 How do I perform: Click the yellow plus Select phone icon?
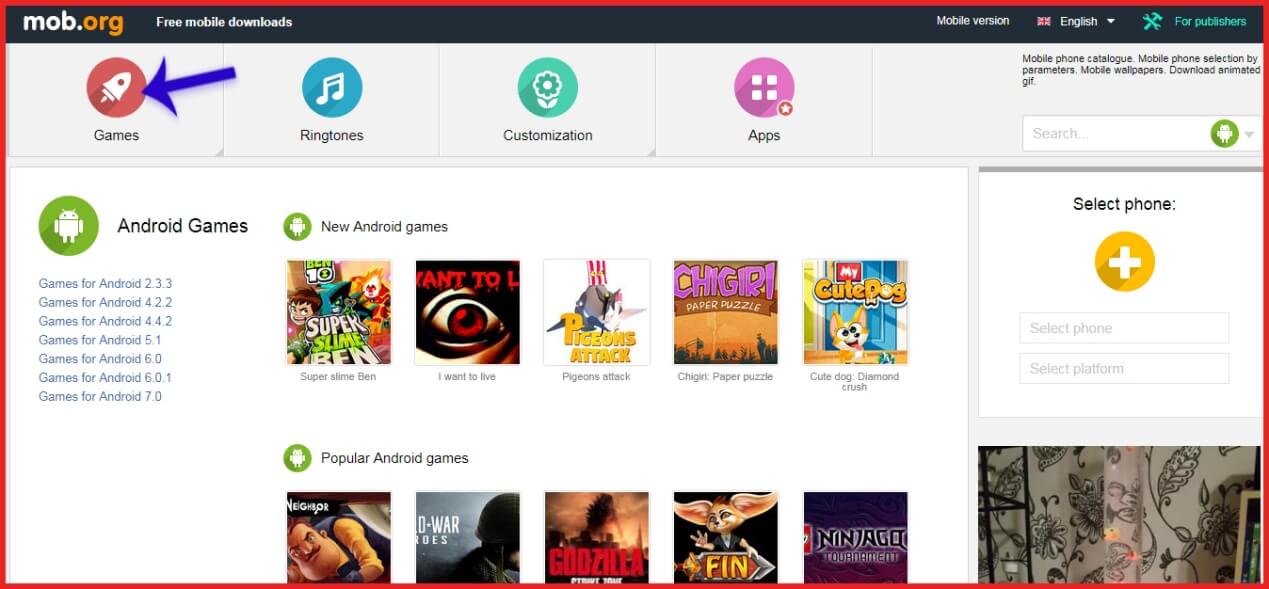(1124, 262)
